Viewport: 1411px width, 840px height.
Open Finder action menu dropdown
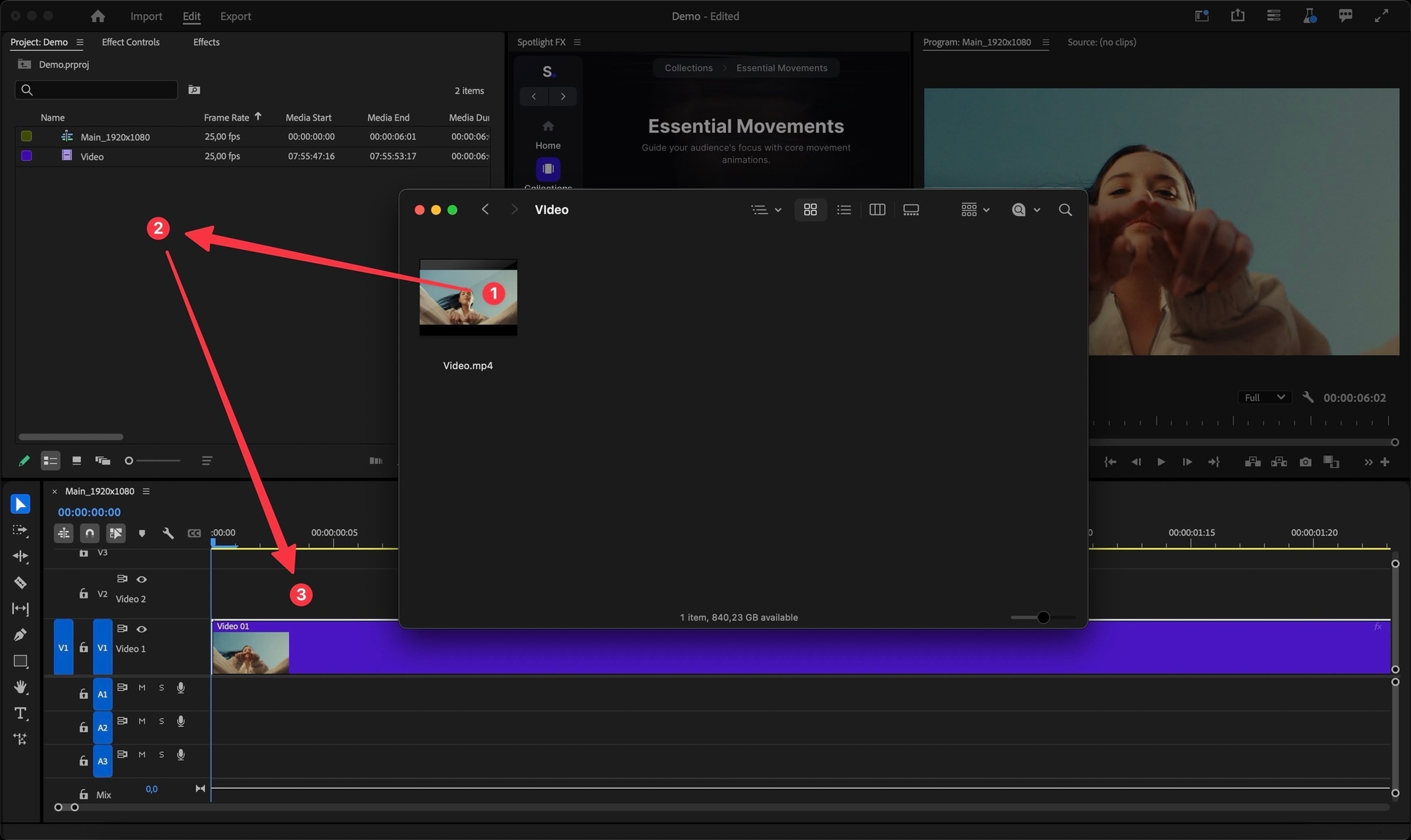click(x=1026, y=210)
